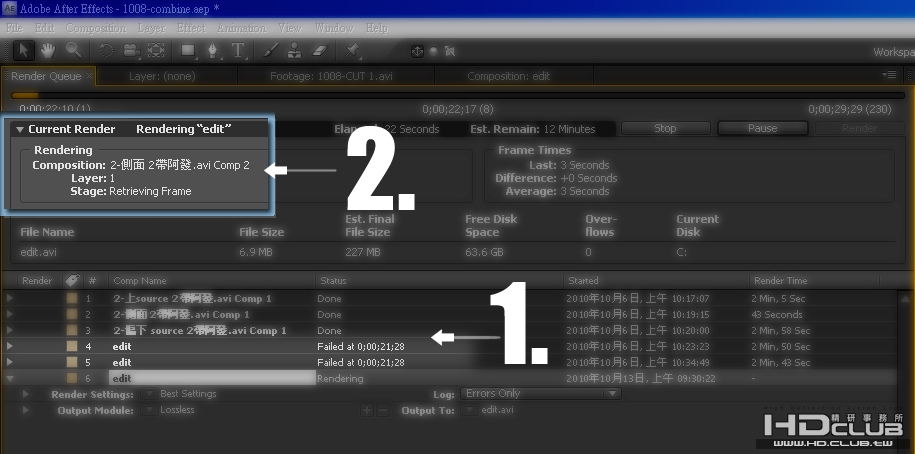
Task: Select the Brush tool
Action: [x=270, y=51]
